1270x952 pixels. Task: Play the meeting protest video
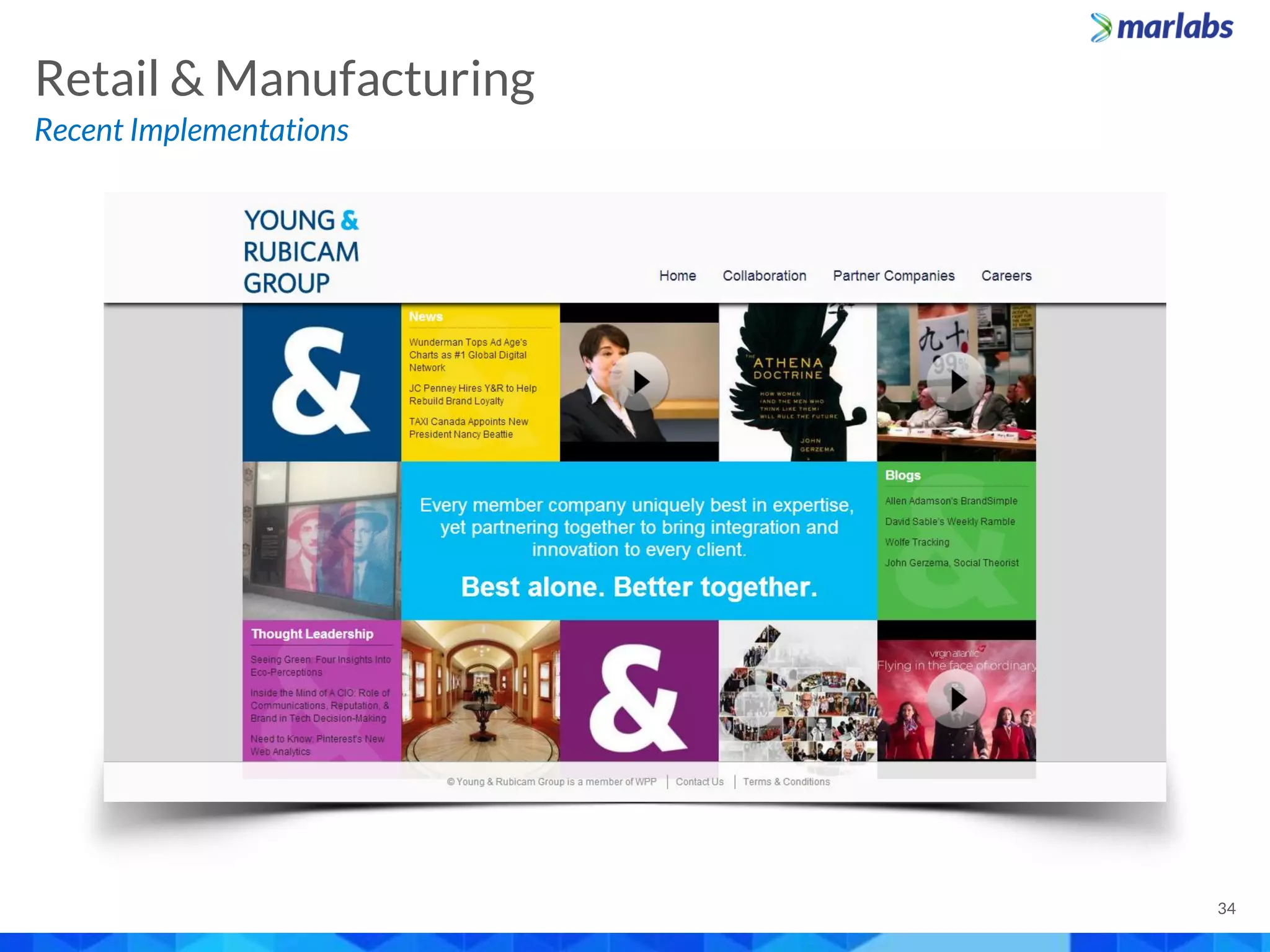point(957,381)
